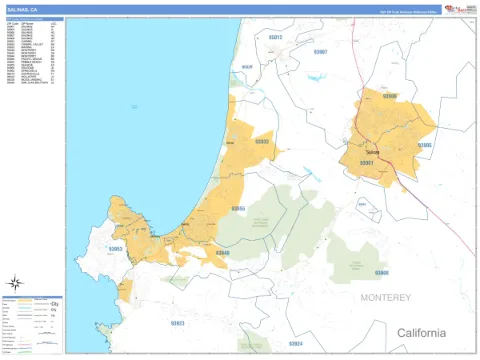Viewport: 480px width, 360px height.
Task: Select ZIP code label 93933
Action: [x=262, y=142]
